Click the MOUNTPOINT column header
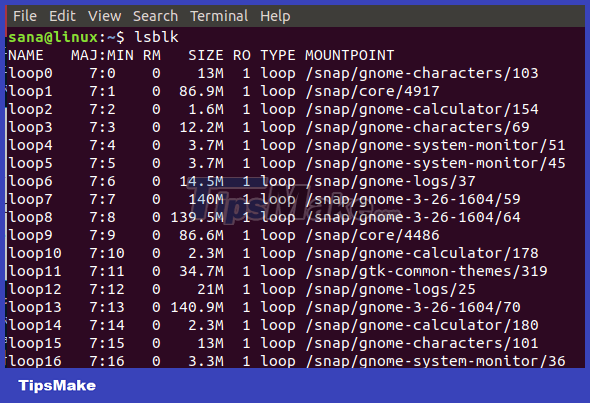 coord(350,55)
